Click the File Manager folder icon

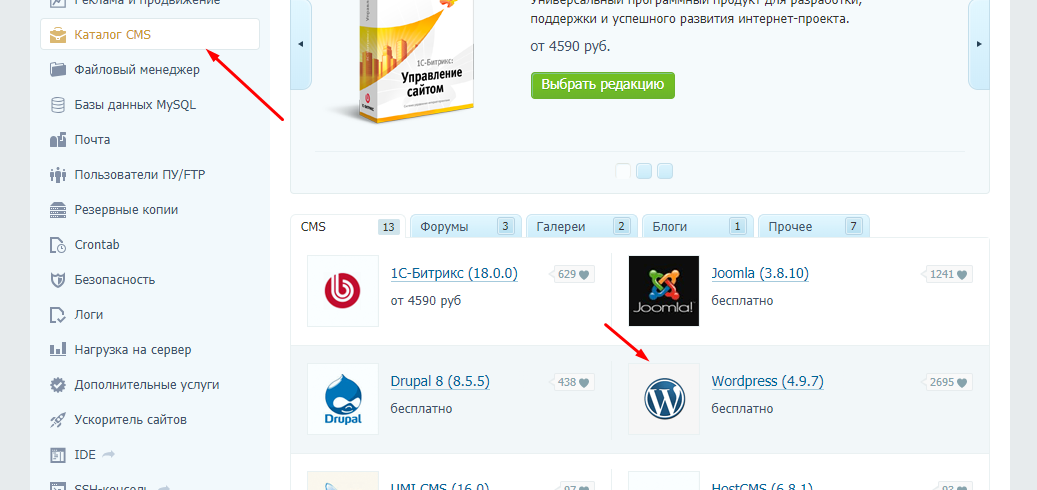pos(57,70)
